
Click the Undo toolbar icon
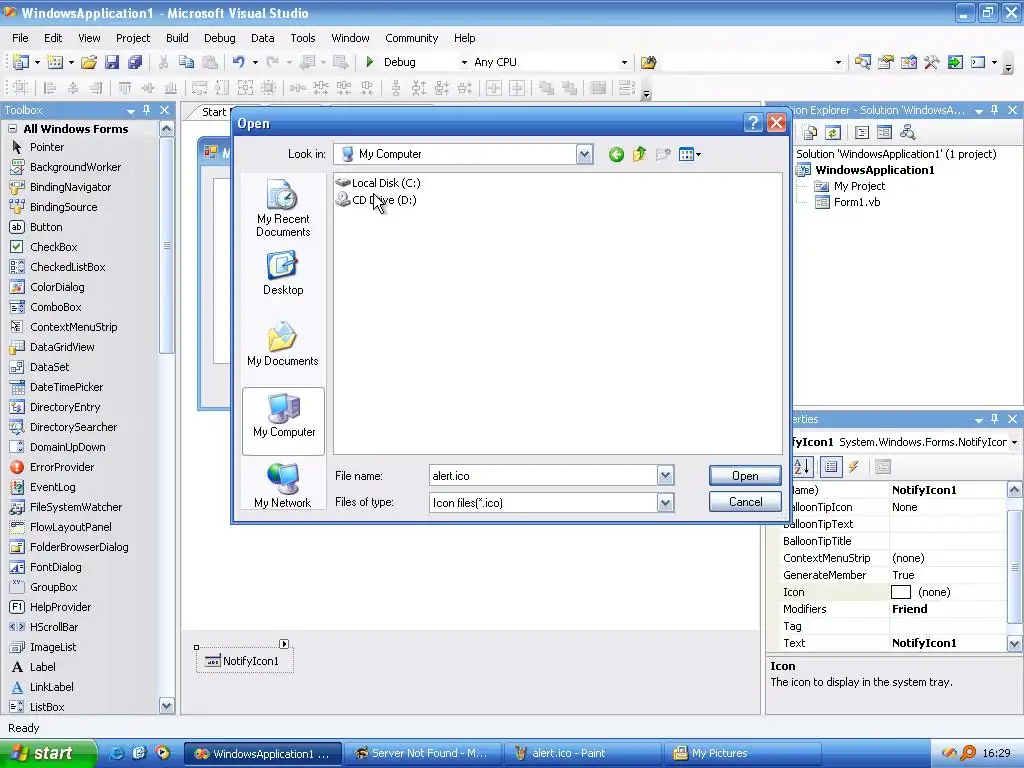coord(238,62)
